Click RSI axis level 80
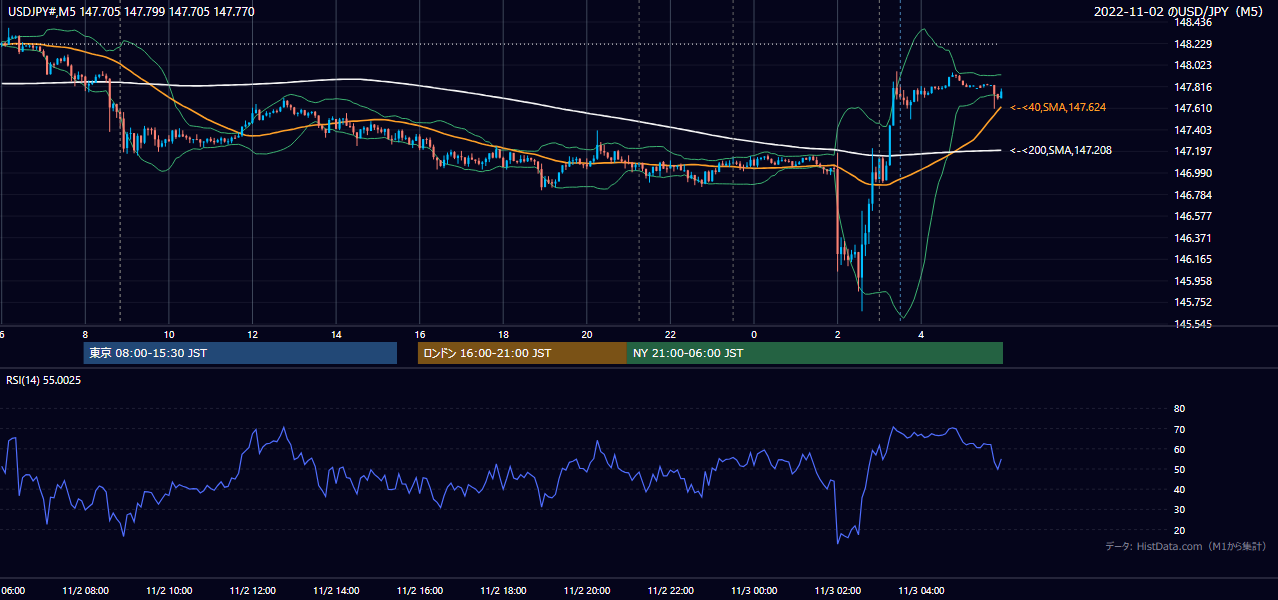1278x600 pixels. click(x=1179, y=409)
